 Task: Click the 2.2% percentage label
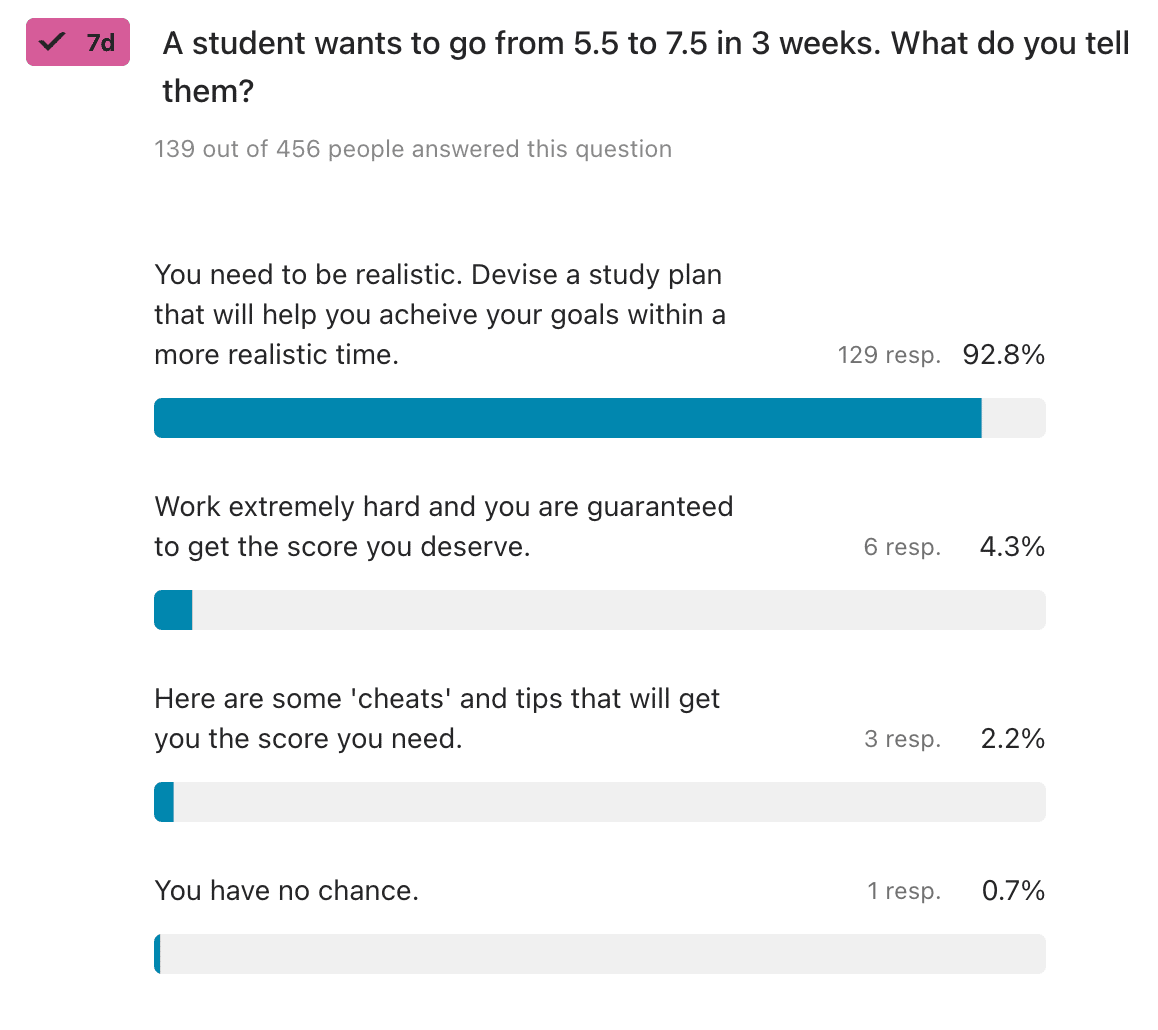(x=1013, y=739)
